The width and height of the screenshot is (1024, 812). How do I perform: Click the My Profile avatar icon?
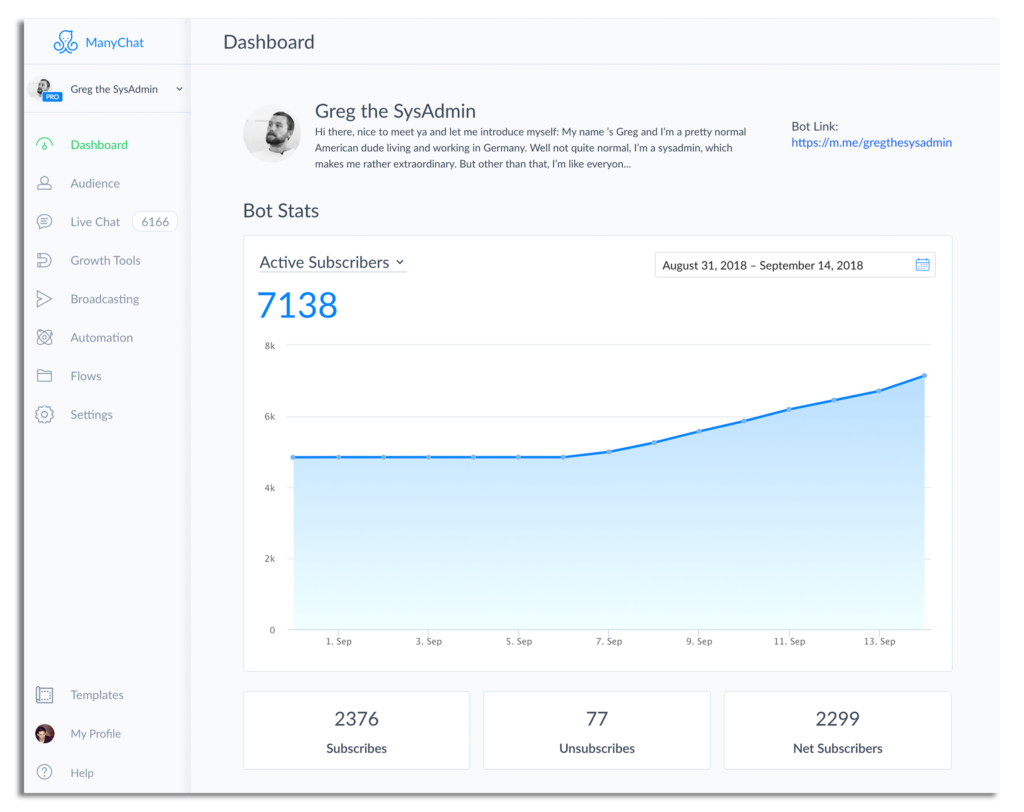point(44,734)
